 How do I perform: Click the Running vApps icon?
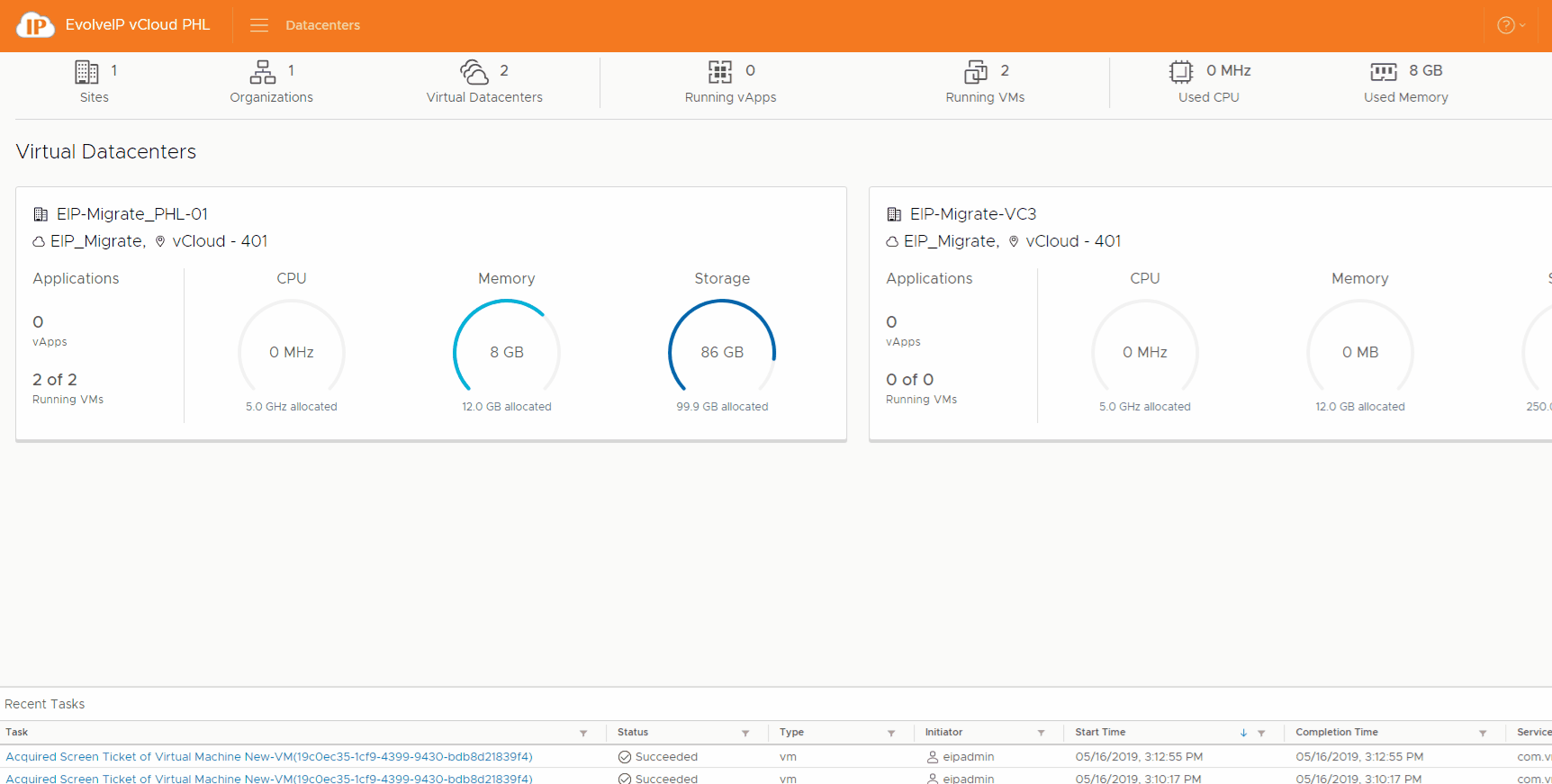[x=719, y=71]
